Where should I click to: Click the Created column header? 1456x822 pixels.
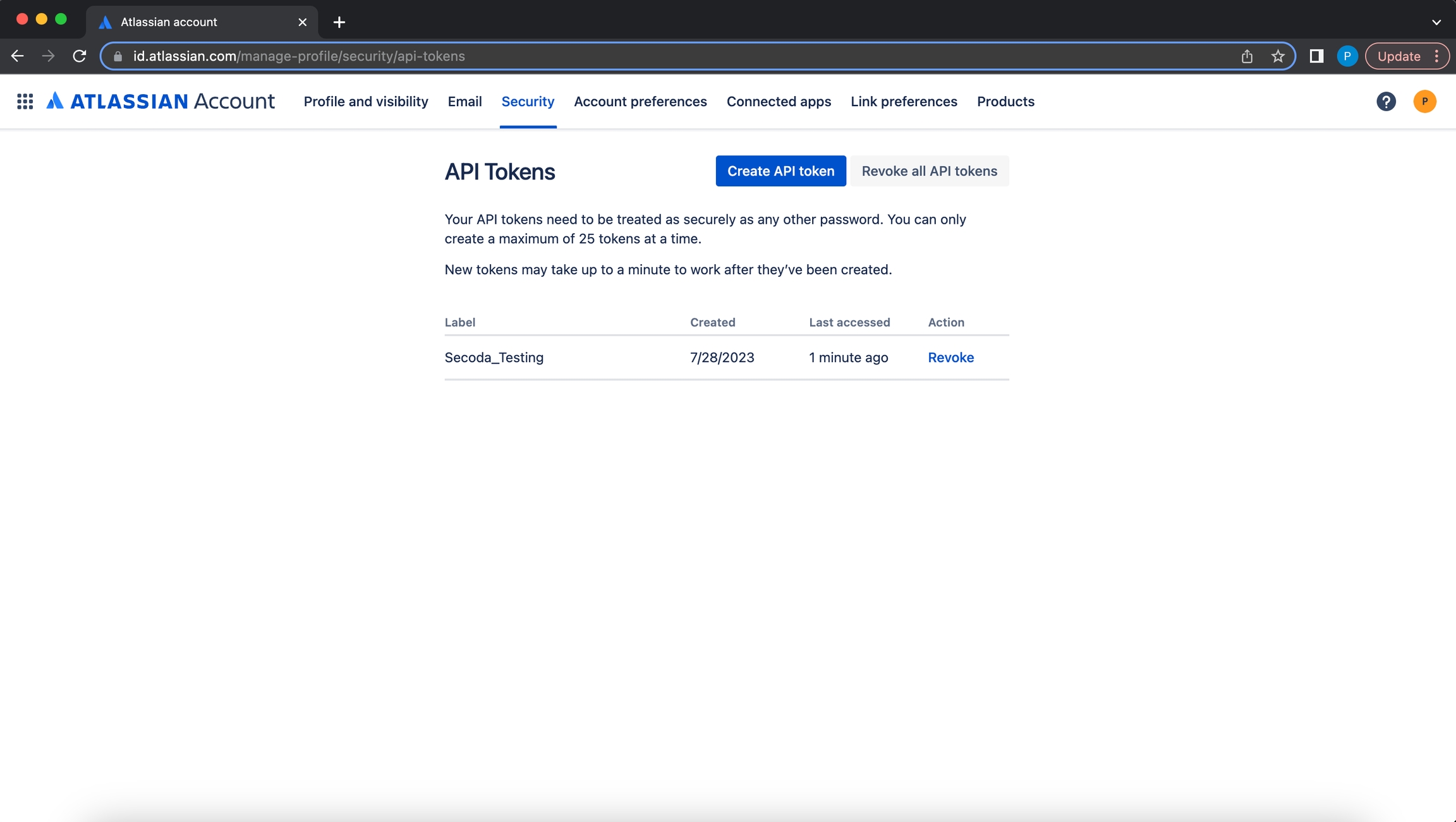tap(712, 322)
